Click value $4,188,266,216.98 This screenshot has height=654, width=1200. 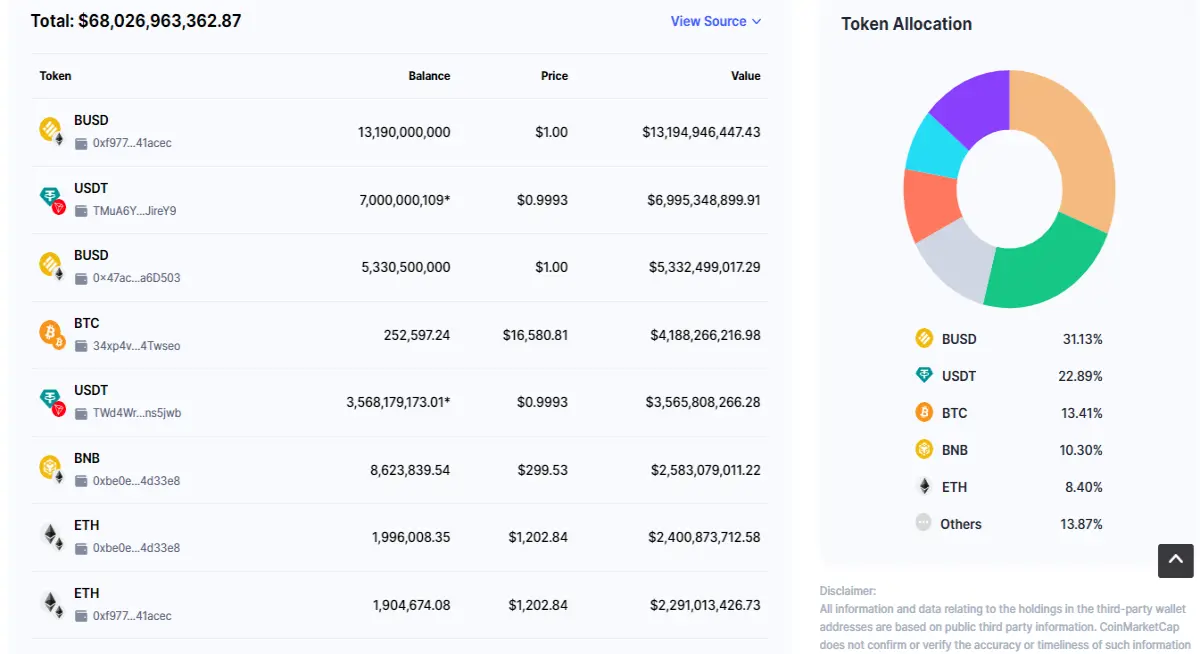click(x=705, y=335)
